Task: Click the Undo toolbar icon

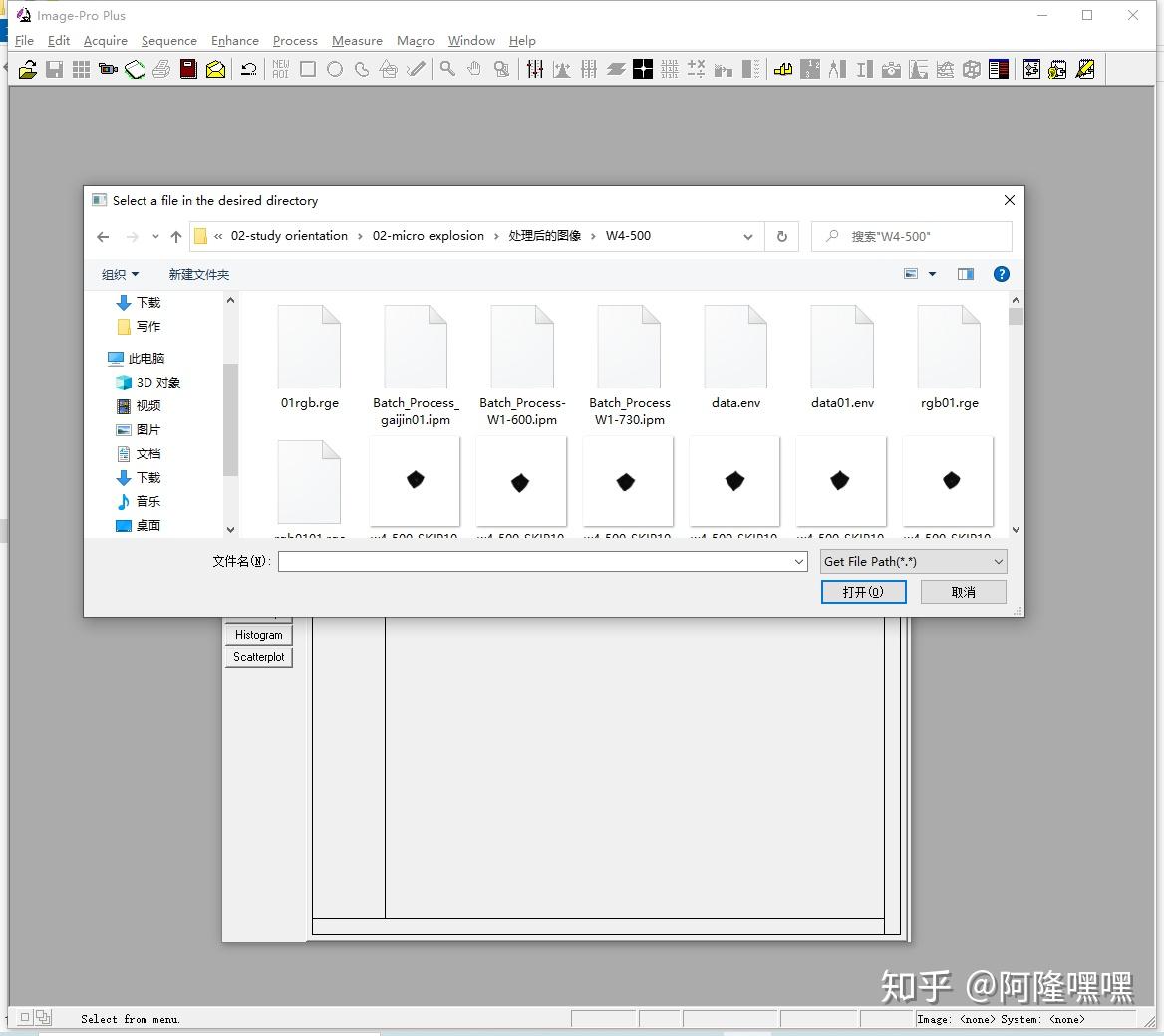Action: click(248, 69)
